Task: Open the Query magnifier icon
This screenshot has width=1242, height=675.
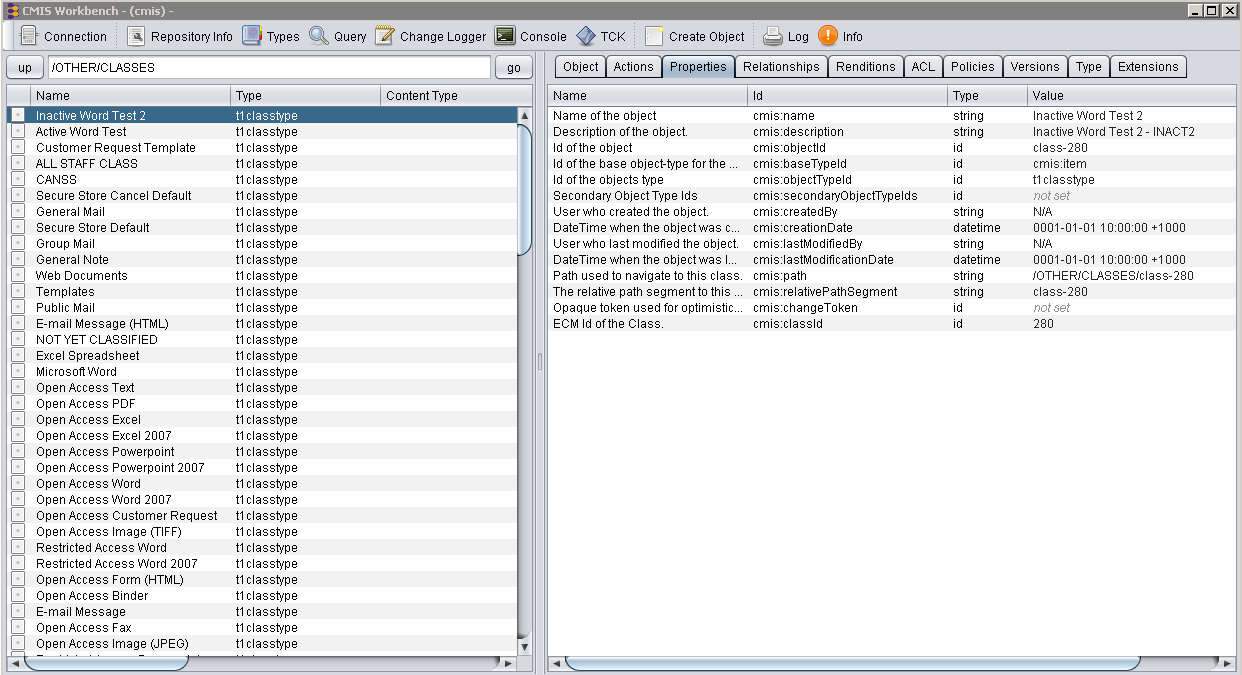Action: coord(319,36)
